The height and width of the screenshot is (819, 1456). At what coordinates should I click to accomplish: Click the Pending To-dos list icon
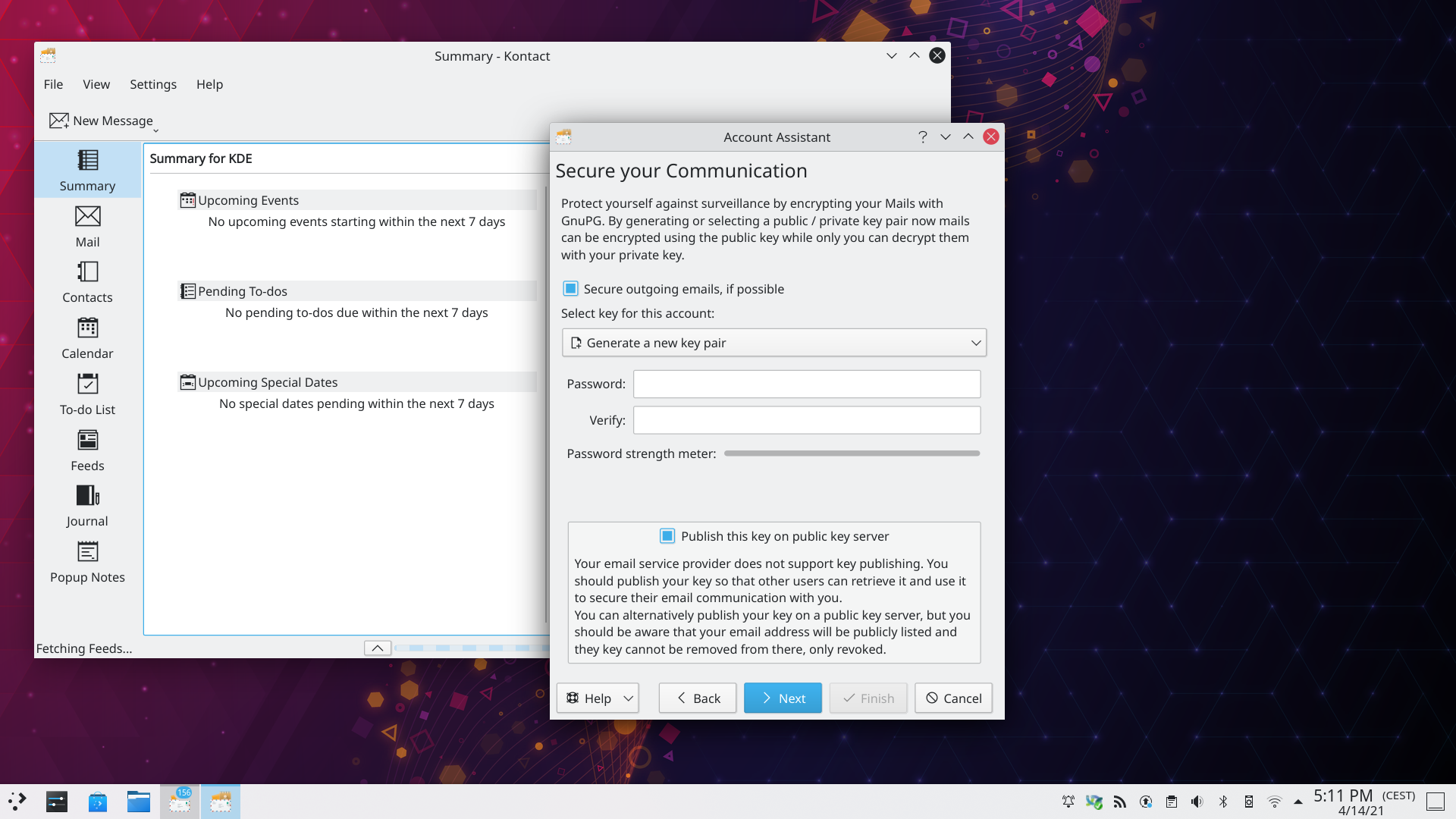tap(187, 291)
